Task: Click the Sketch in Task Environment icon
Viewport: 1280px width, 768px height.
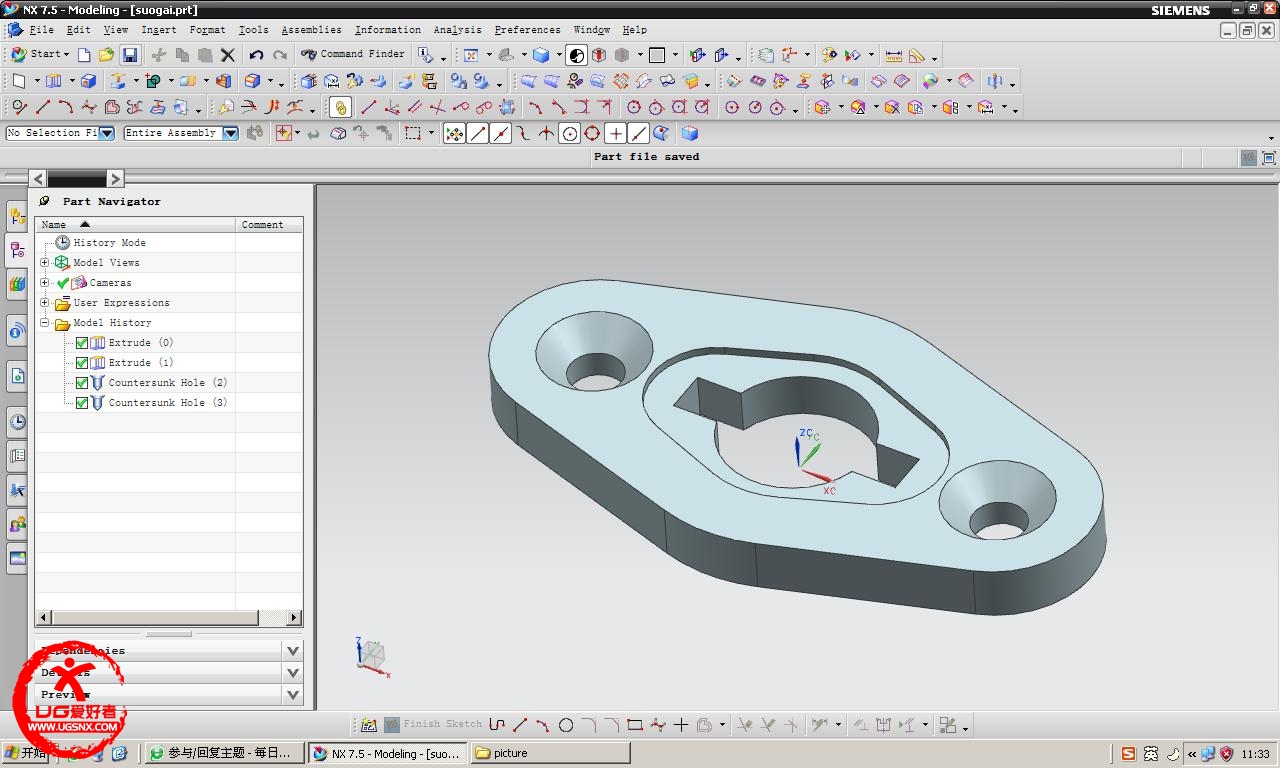Action: 369,725
